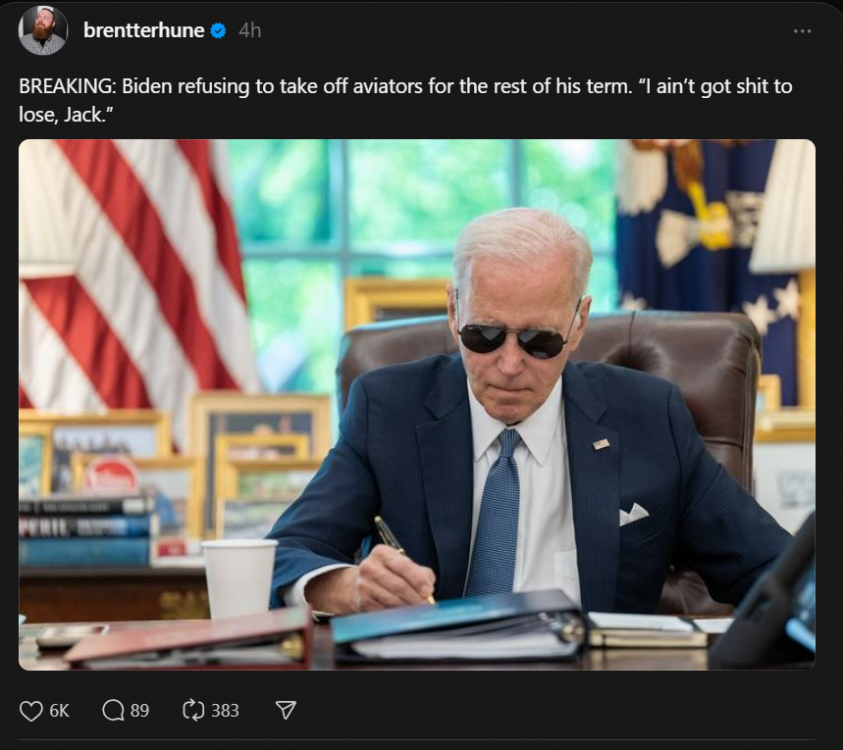Screen dimensions: 843x750
Task: Click the white pocket square in the photo
Action: [x=632, y=514]
